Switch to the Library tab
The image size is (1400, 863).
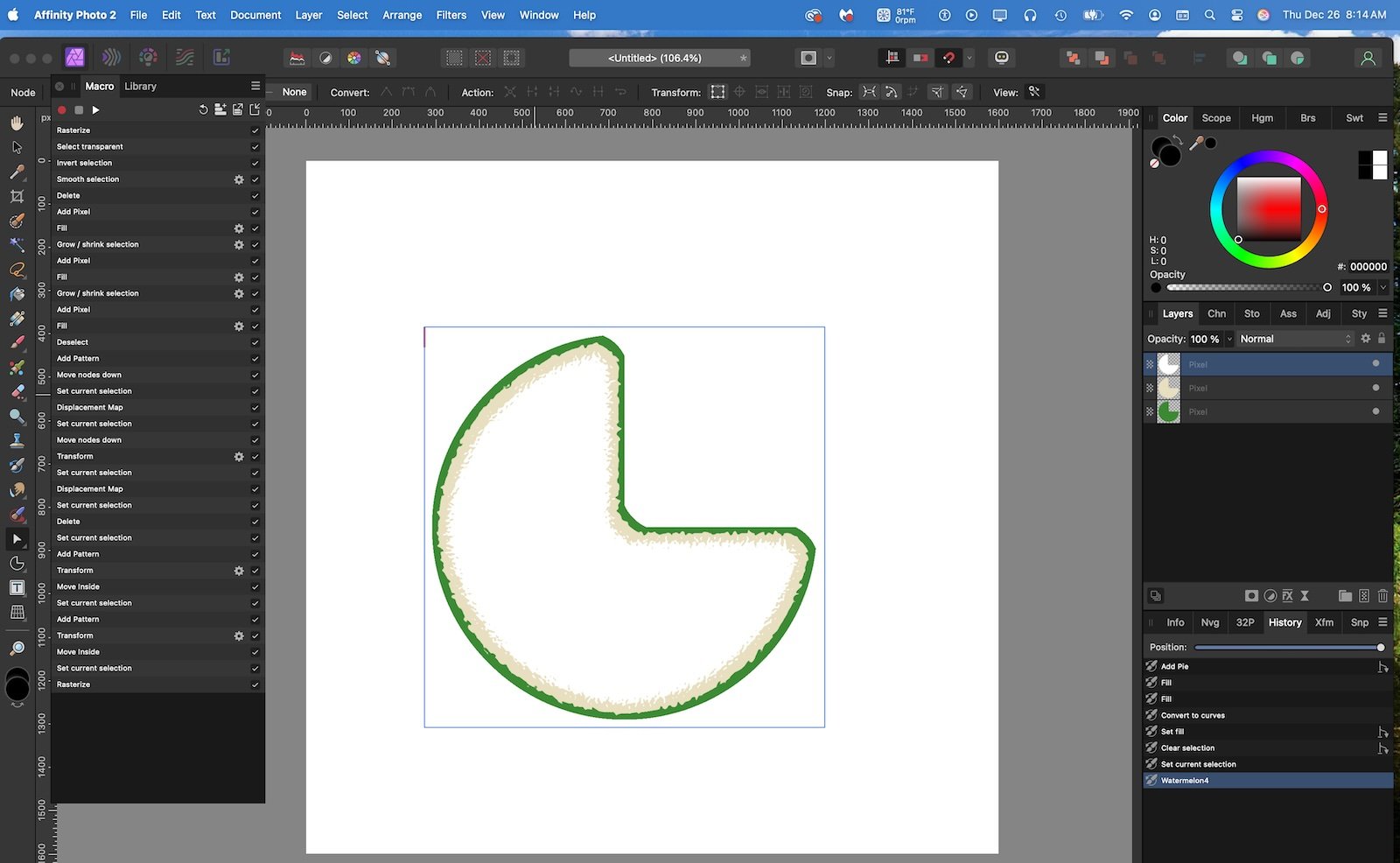(x=140, y=86)
